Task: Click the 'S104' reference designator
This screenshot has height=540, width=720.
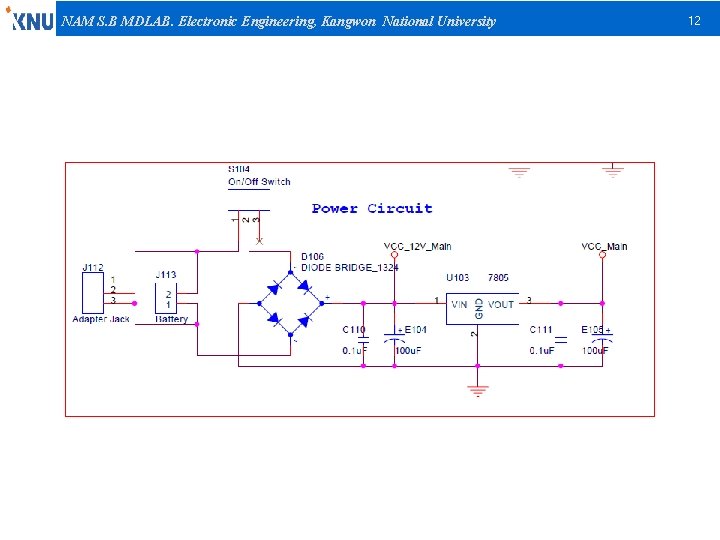Action: coord(239,169)
